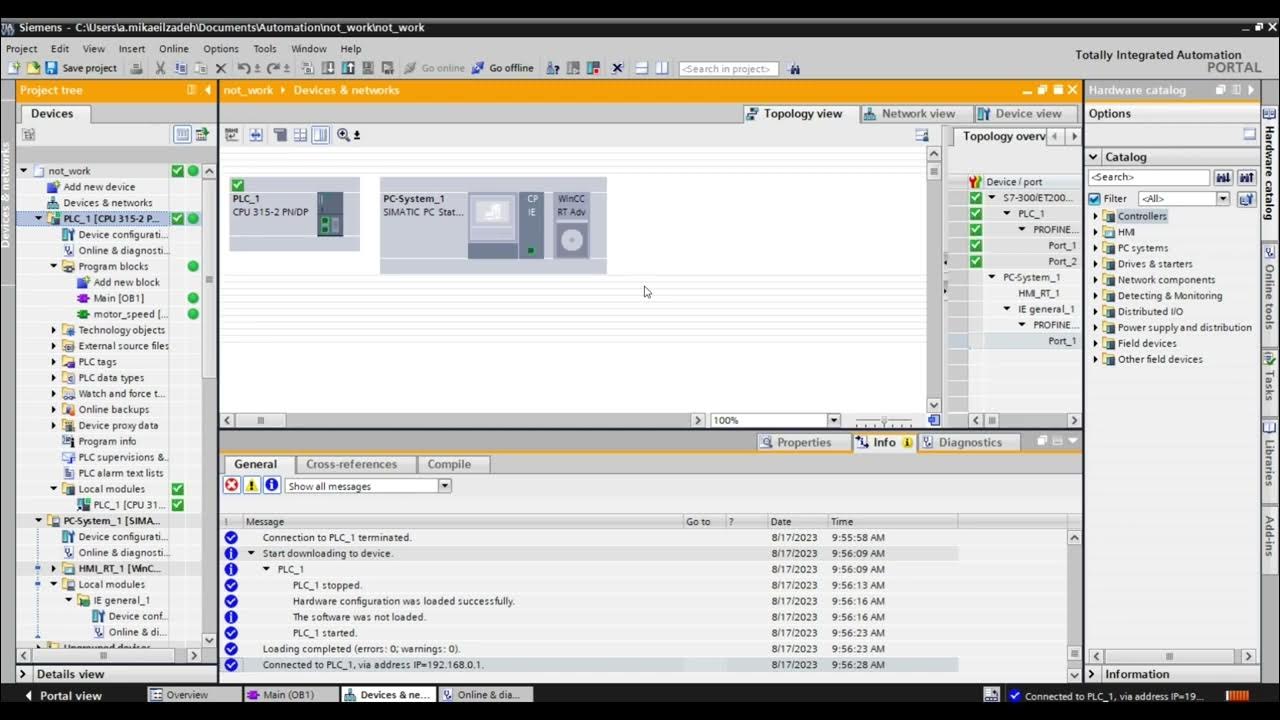Click the WinCC RT Adv module

pyautogui.click(x=572, y=225)
